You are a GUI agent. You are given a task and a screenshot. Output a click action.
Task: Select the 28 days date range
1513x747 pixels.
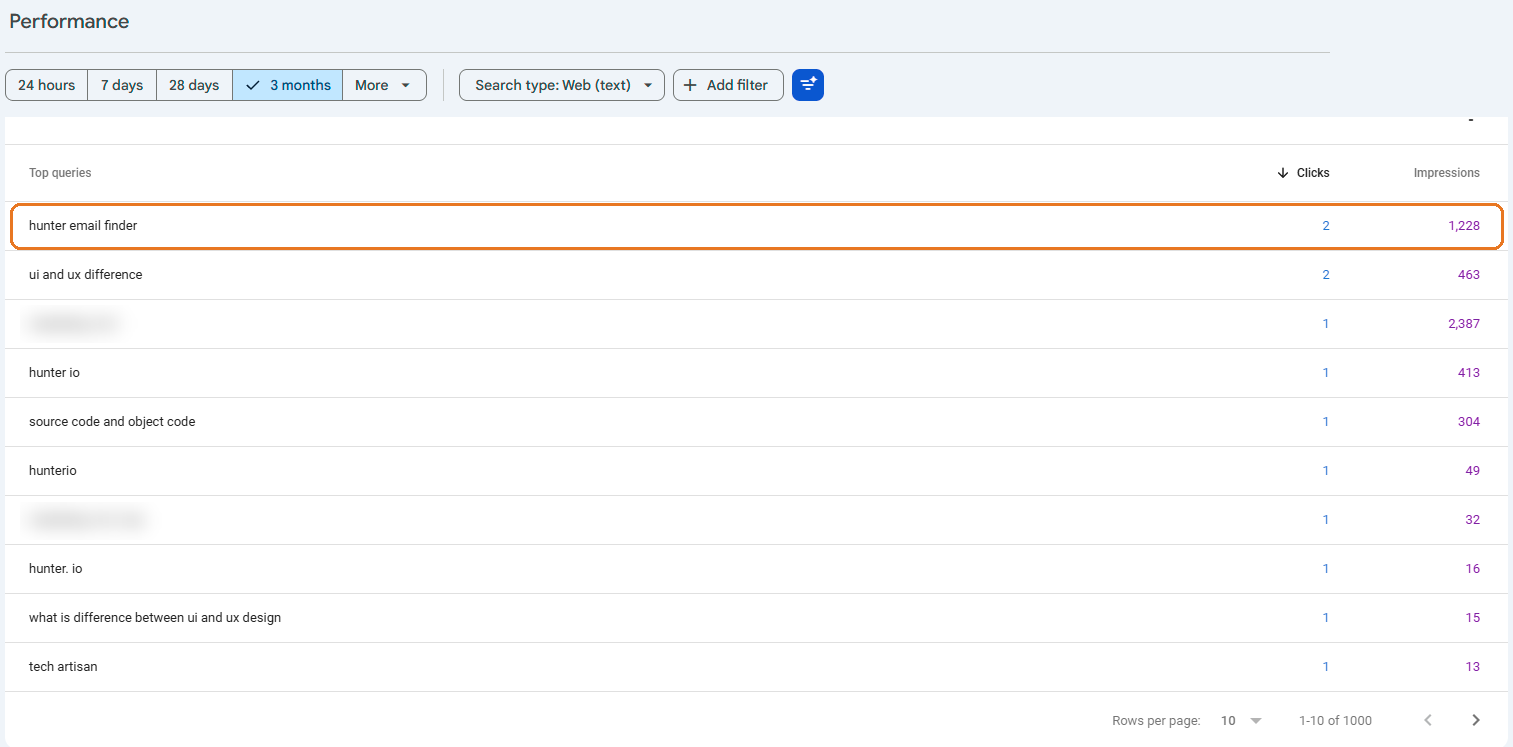(194, 85)
